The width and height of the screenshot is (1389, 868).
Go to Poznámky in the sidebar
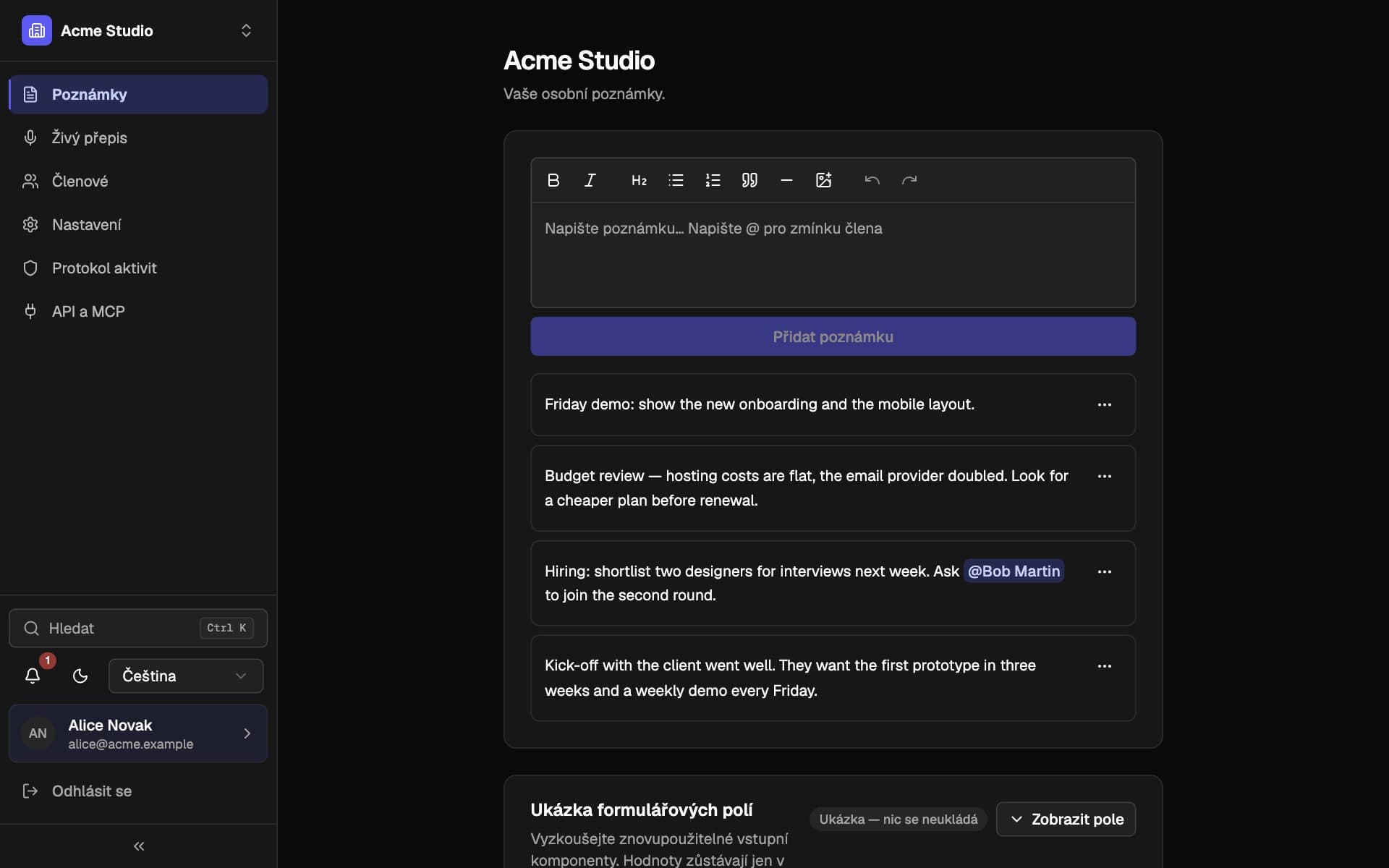click(x=138, y=94)
